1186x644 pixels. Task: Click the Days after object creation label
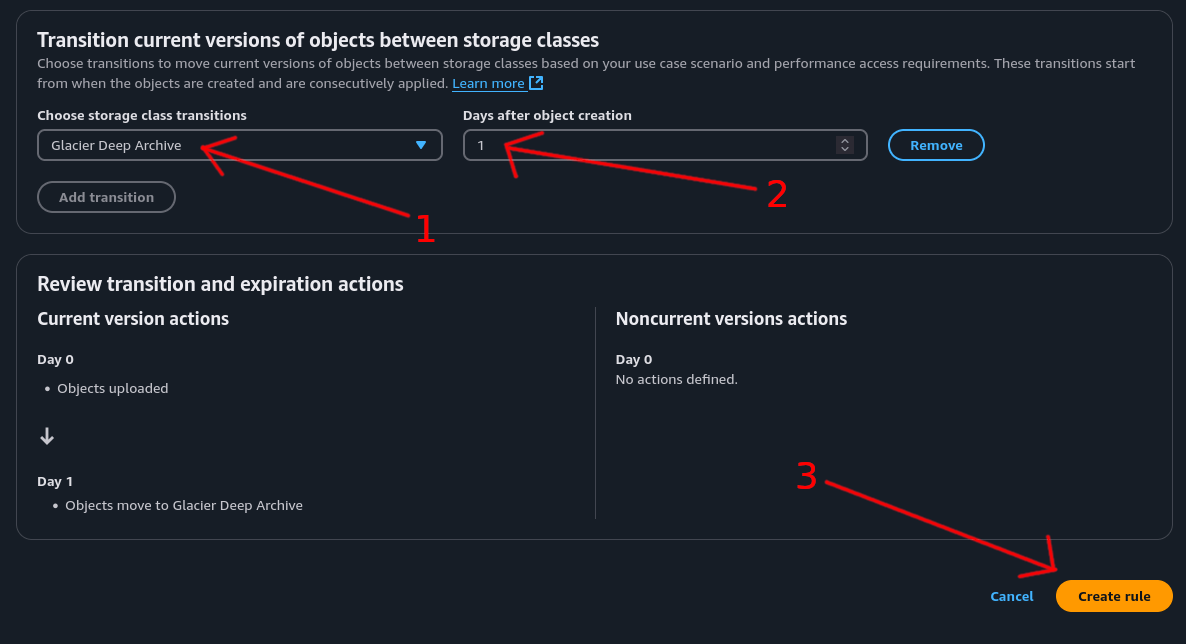(547, 115)
